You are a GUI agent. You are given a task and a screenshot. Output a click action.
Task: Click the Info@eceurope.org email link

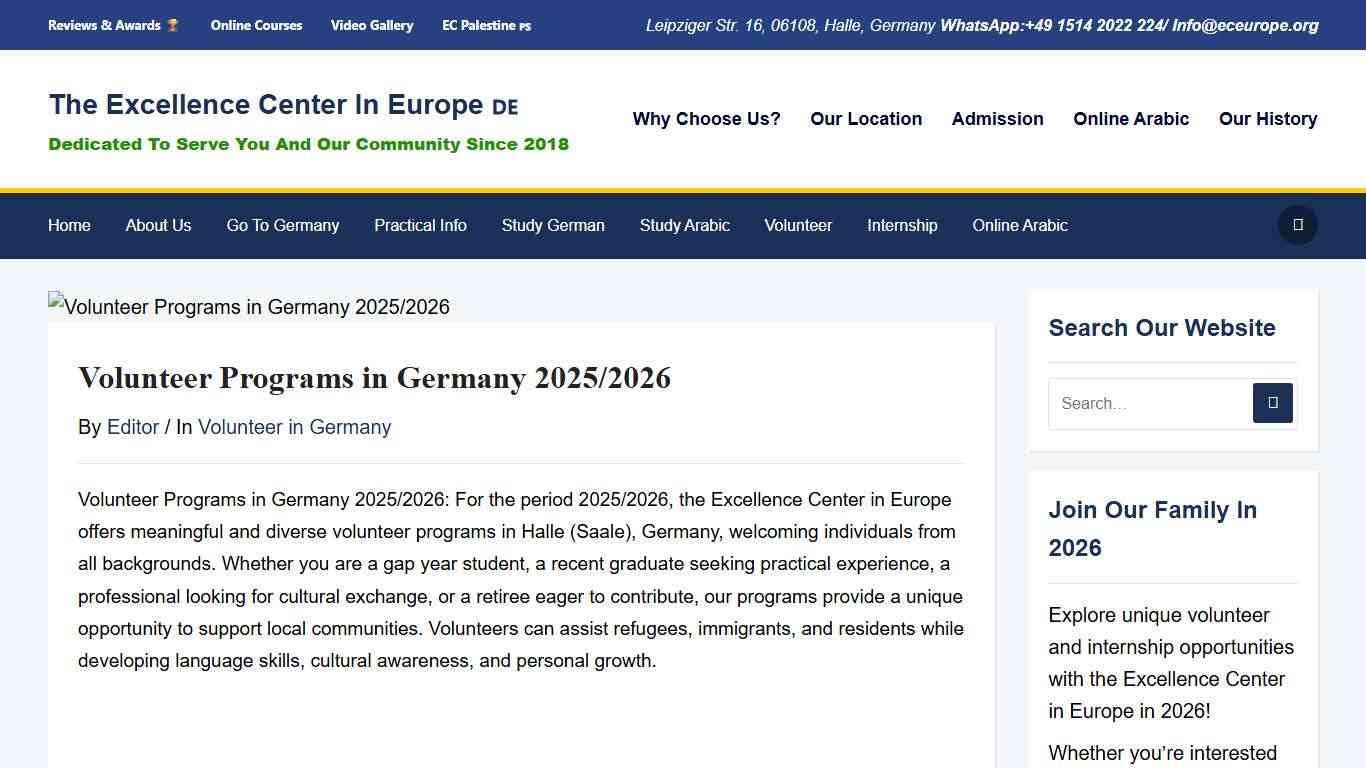(x=1246, y=25)
